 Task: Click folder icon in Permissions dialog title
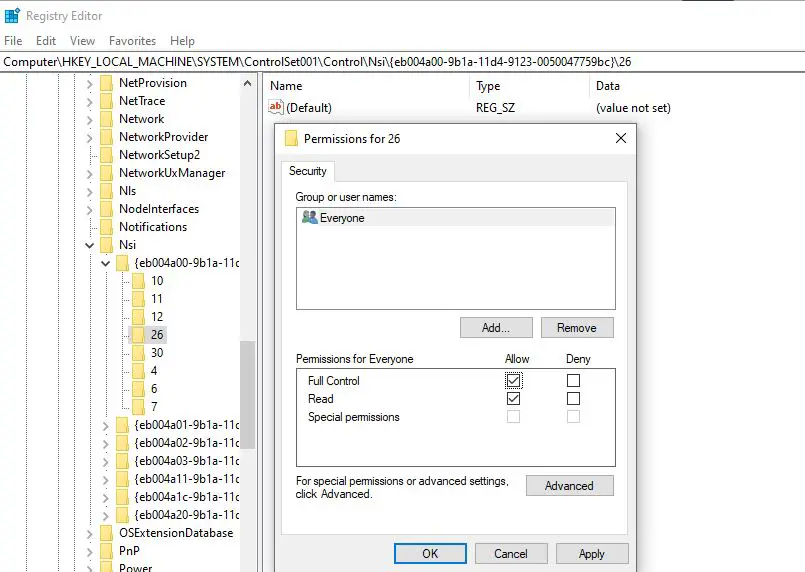click(291, 138)
